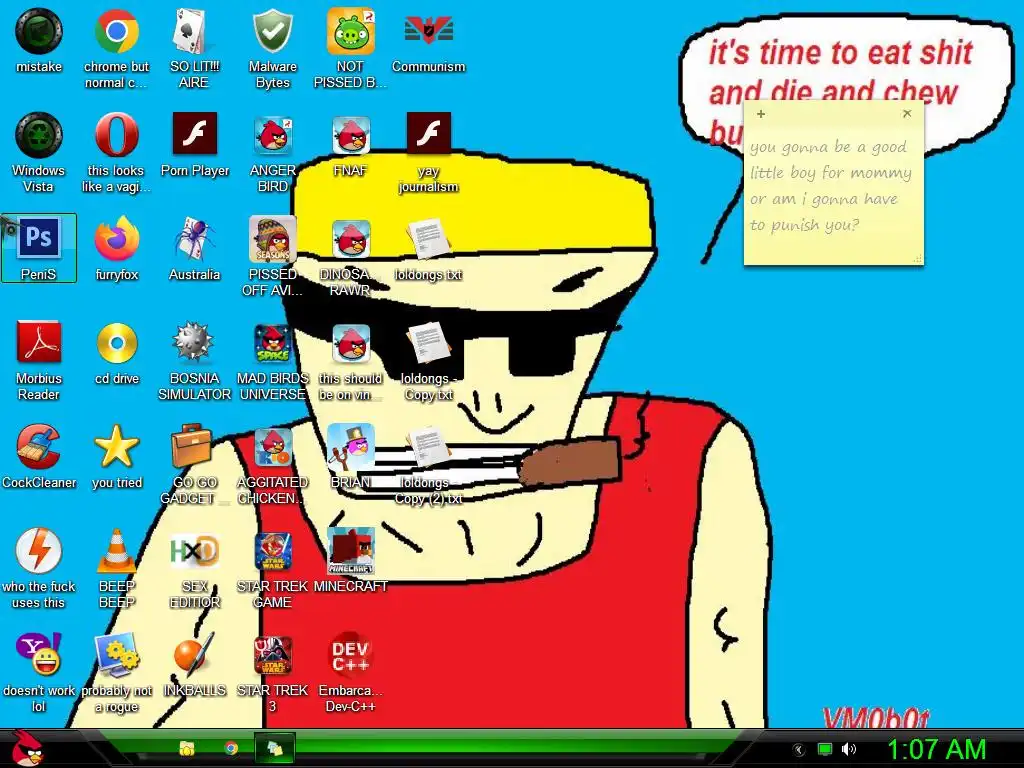Launch Opera labeled 'this looks like a vagi...'
This screenshot has height=768, width=1024.
[x=116, y=153]
